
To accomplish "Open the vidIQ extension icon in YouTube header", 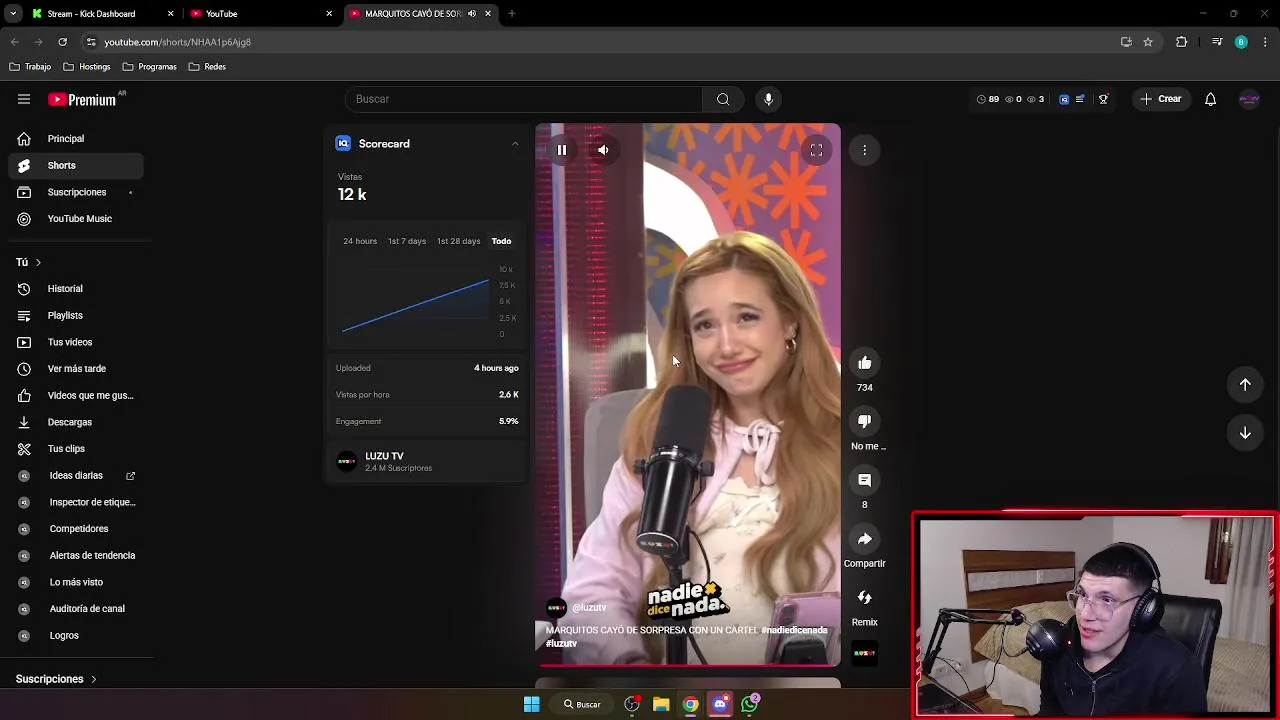I will (1064, 99).
